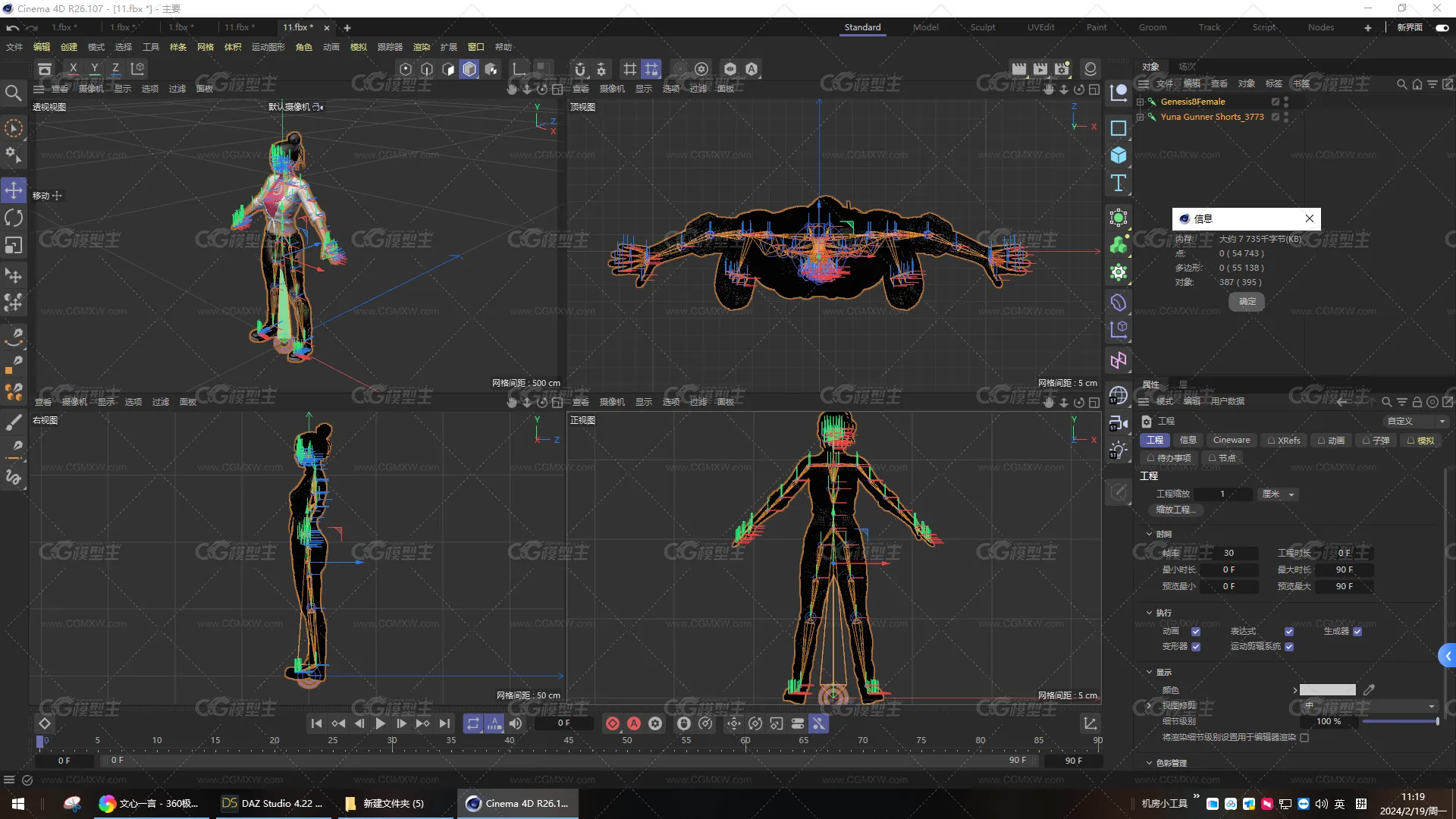The height and width of the screenshot is (819, 1456).
Task: Toggle the highlighted workplane grid snap icon
Action: click(651, 69)
